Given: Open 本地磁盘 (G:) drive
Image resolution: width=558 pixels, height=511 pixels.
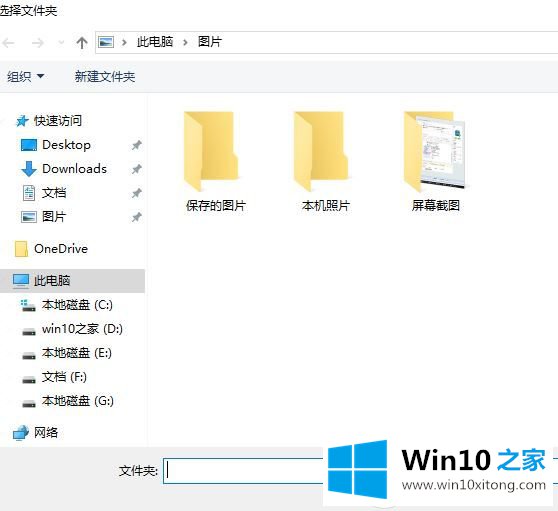Looking at the screenshot, I should 78,401.
